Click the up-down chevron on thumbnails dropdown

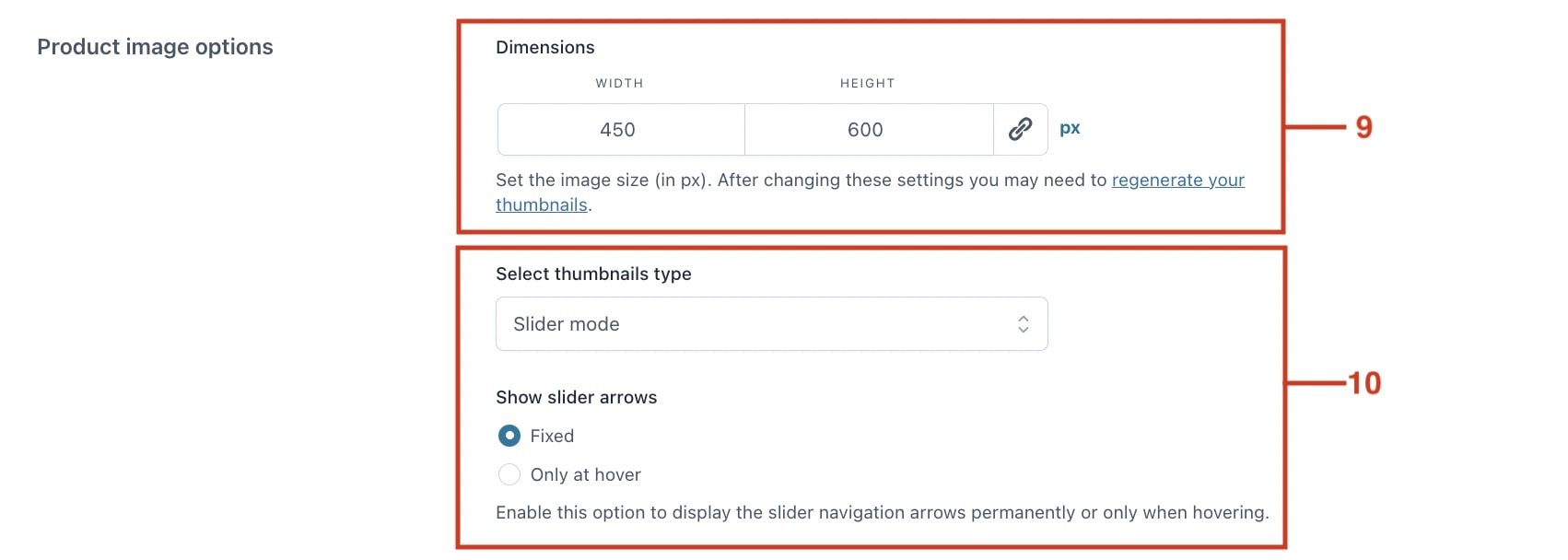pyautogui.click(x=1023, y=324)
